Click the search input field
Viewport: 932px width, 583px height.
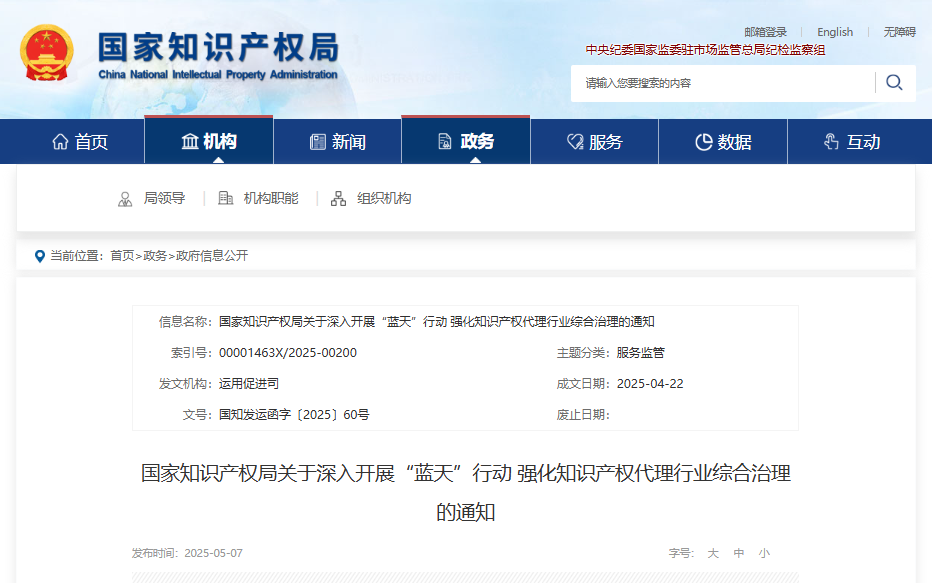pos(723,83)
